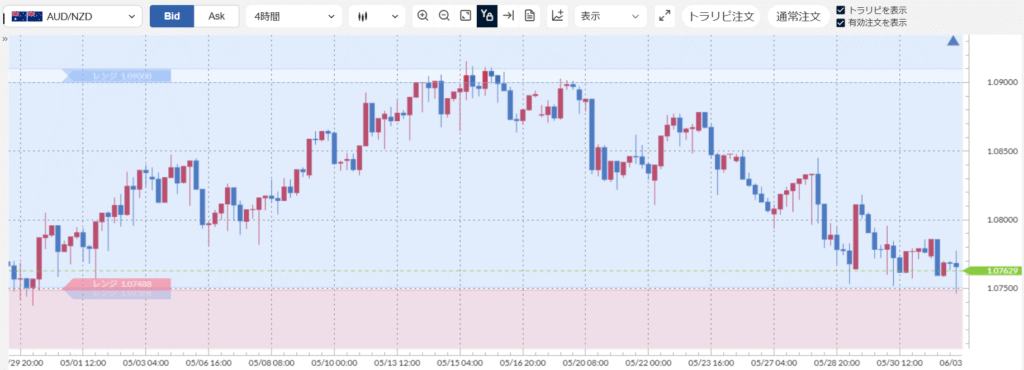1024x370 pixels.
Task: Click the トラリピ注文 button
Action: click(722, 16)
